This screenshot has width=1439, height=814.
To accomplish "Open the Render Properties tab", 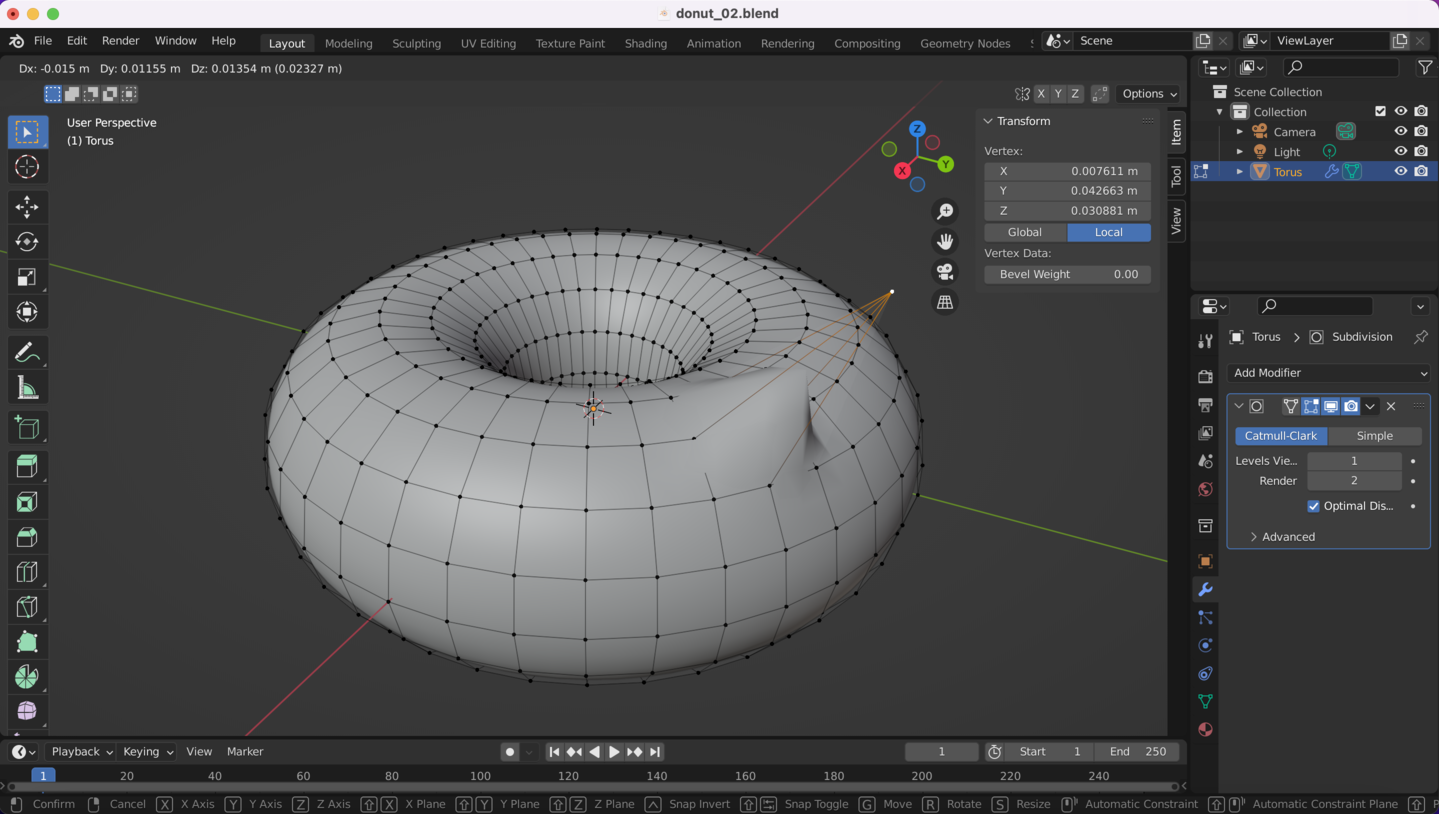I will [x=1205, y=376].
